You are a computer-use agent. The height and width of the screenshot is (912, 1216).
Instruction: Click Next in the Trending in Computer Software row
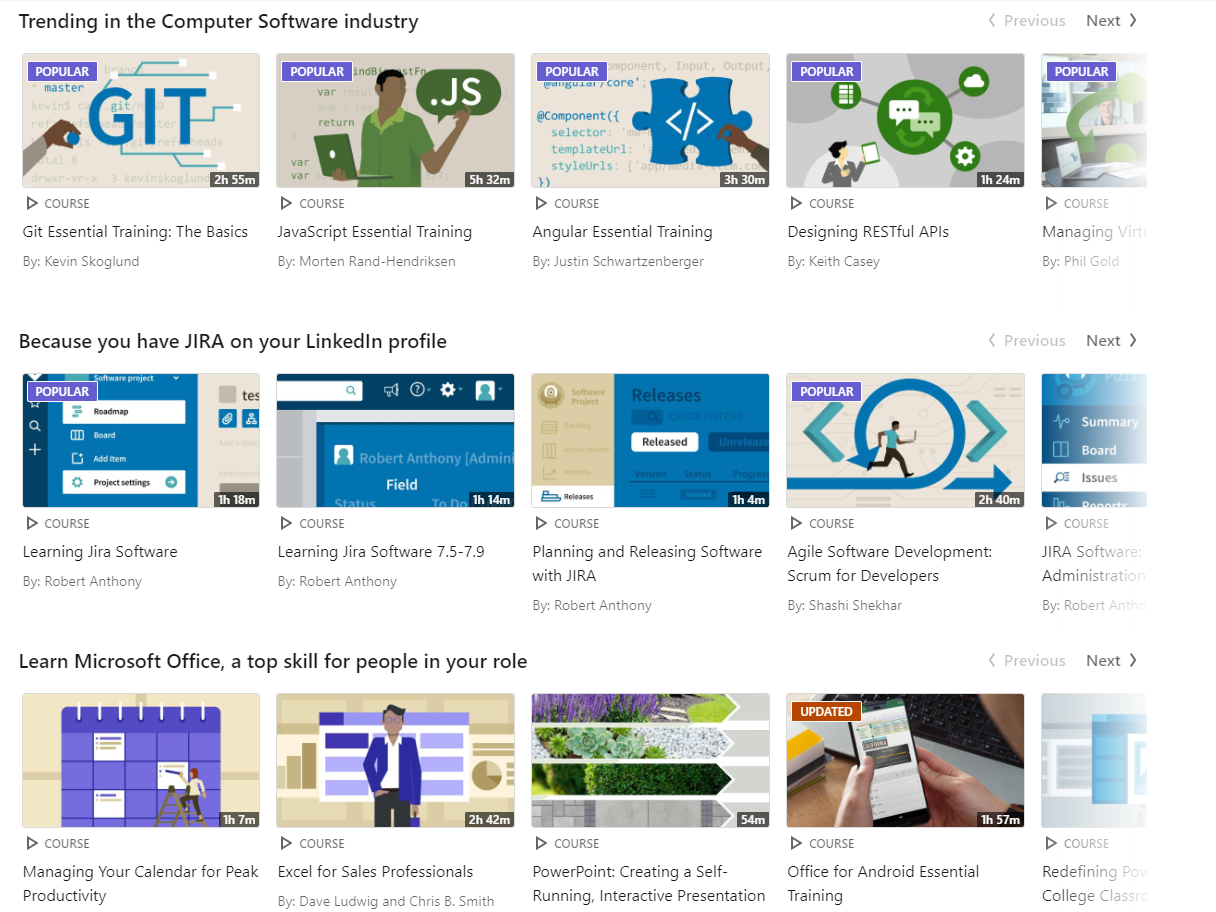point(1111,21)
